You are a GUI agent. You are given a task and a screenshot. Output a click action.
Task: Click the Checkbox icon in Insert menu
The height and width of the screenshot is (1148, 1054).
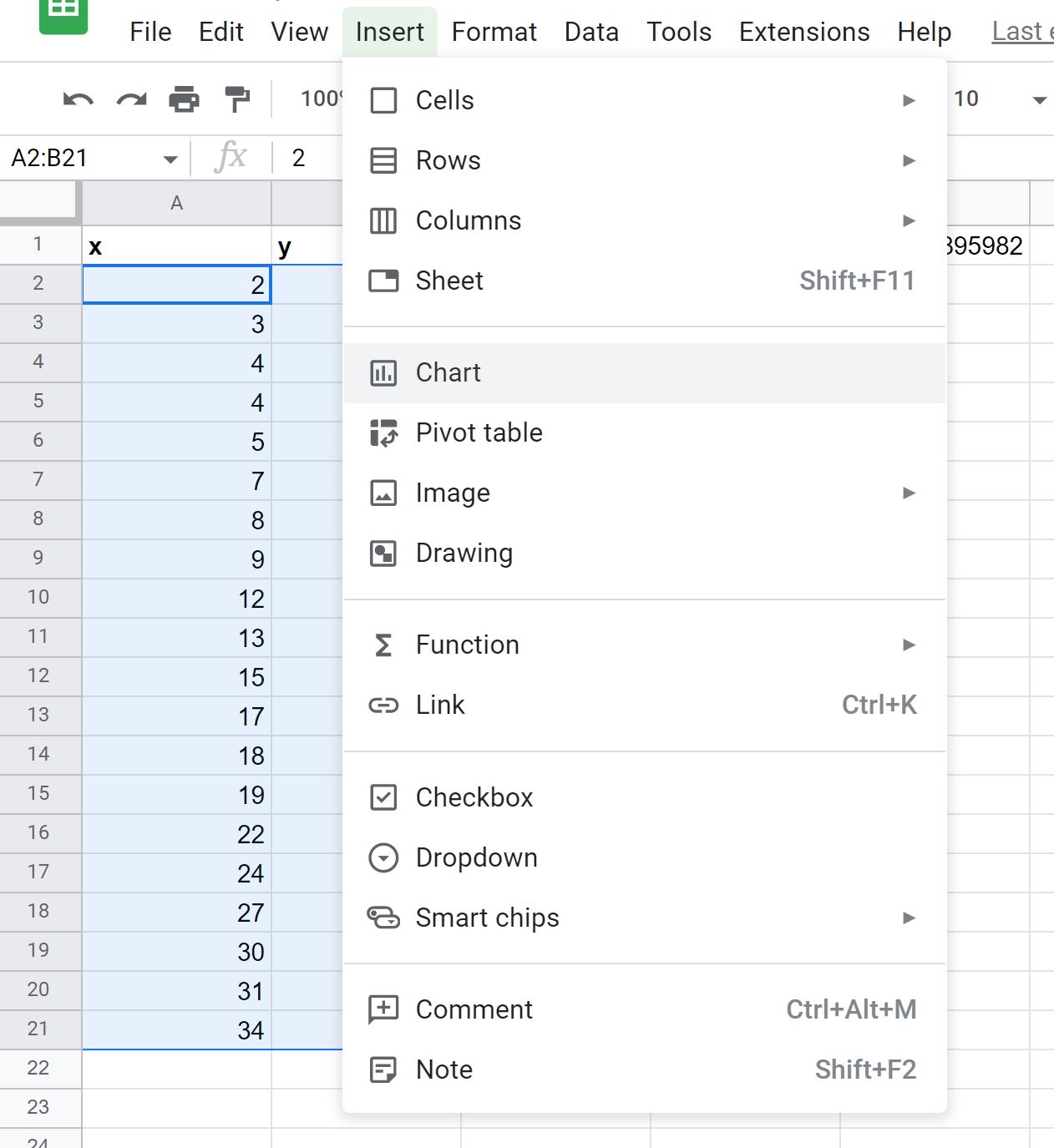coord(383,797)
